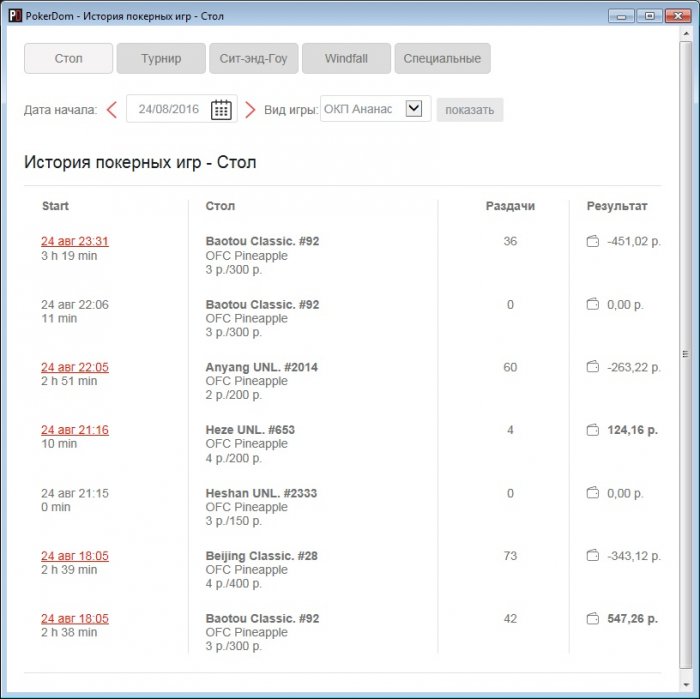The width and height of the screenshot is (700, 699).
Task: Click wallet icon beside -451,02 р. result
Action: [x=592, y=241]
